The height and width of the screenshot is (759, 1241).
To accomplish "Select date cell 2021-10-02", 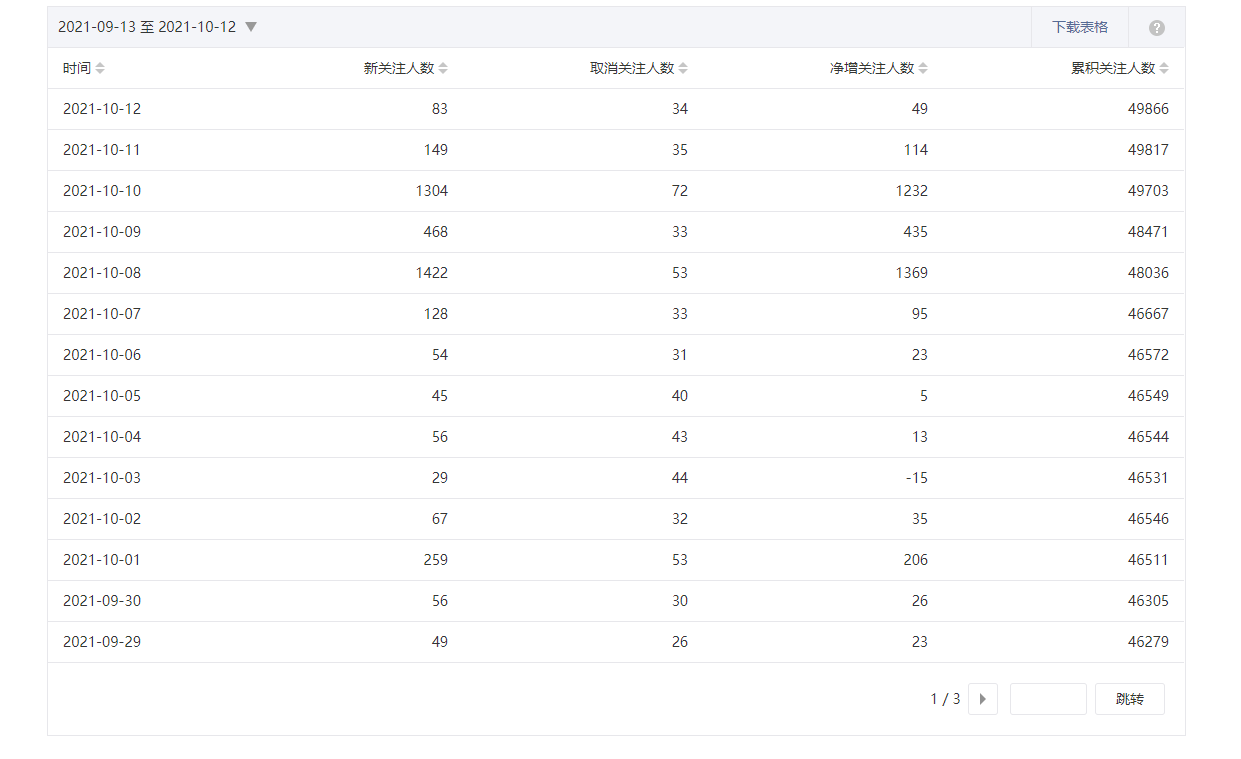I will [x=102, y=519].
